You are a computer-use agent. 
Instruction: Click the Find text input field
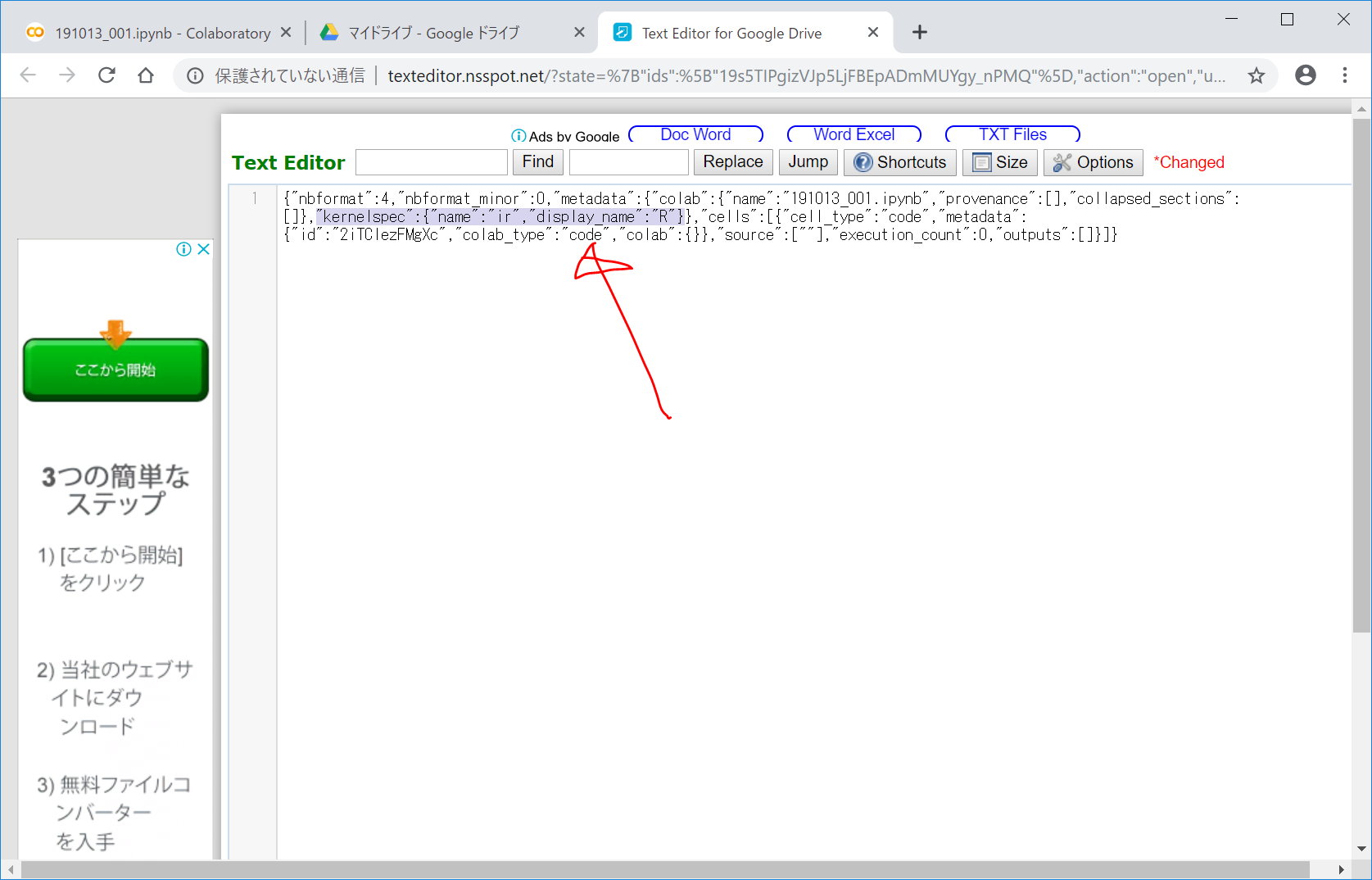tap(432, 162)
